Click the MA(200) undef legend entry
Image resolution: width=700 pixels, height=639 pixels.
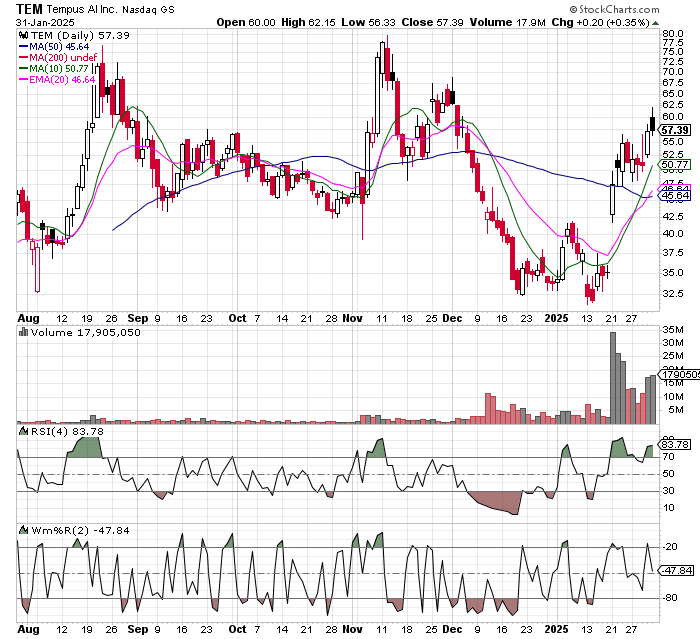coord(63,58)
